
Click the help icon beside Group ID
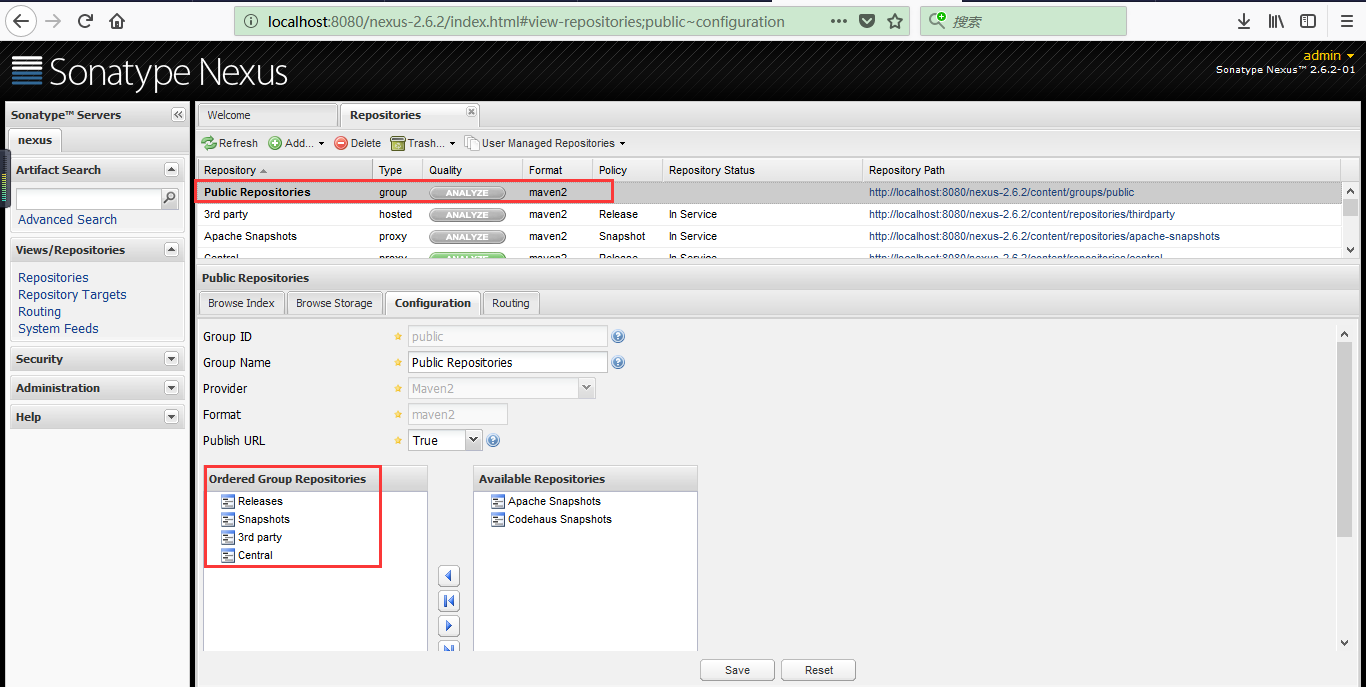pos(618,337)
